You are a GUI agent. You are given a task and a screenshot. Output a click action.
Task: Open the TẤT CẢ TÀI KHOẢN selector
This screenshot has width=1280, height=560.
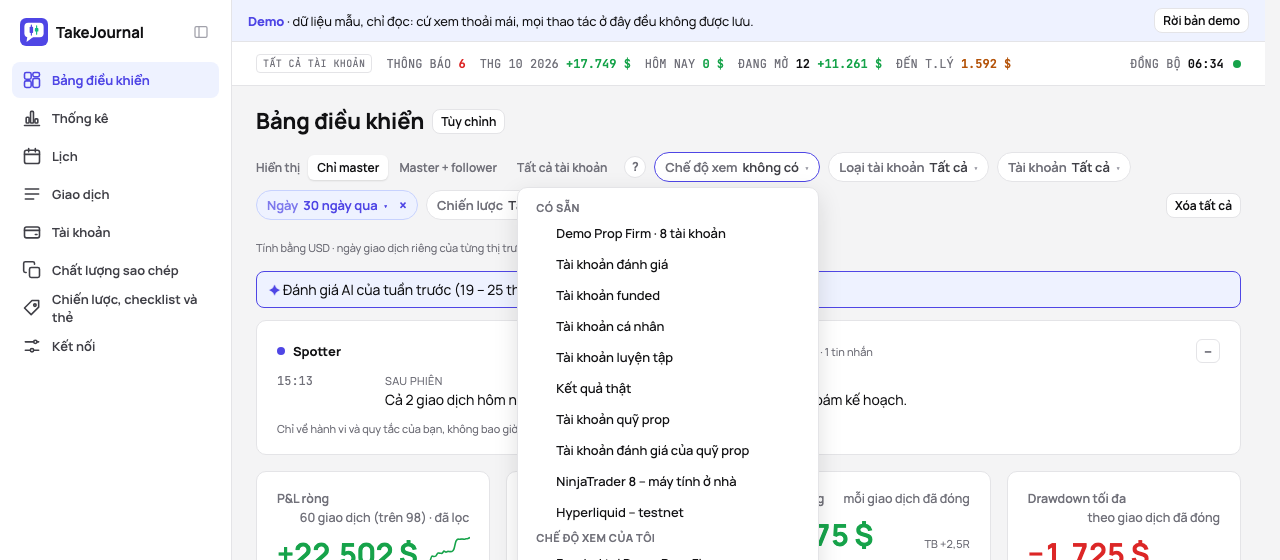coord(314,64)
